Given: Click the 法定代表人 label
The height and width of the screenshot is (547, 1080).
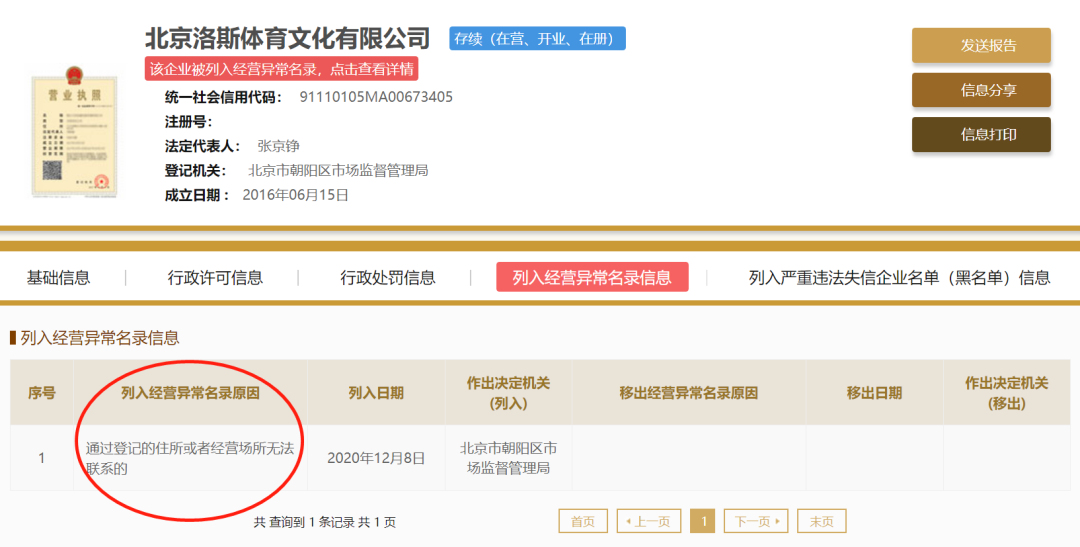Looking at the screenshot, I should coord(202,146).
